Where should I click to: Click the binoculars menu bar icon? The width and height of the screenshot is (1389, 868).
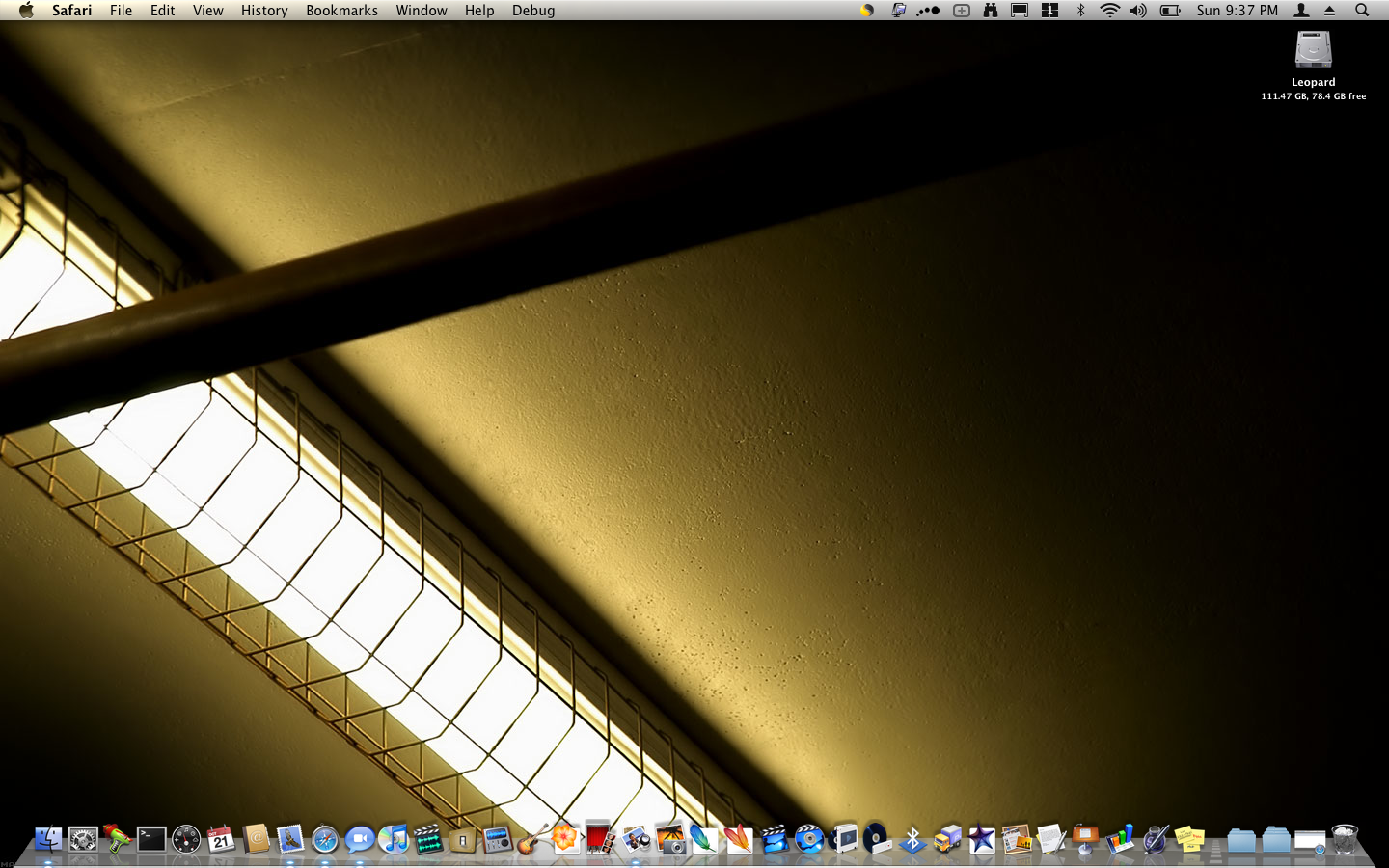[x=991, y=11]
